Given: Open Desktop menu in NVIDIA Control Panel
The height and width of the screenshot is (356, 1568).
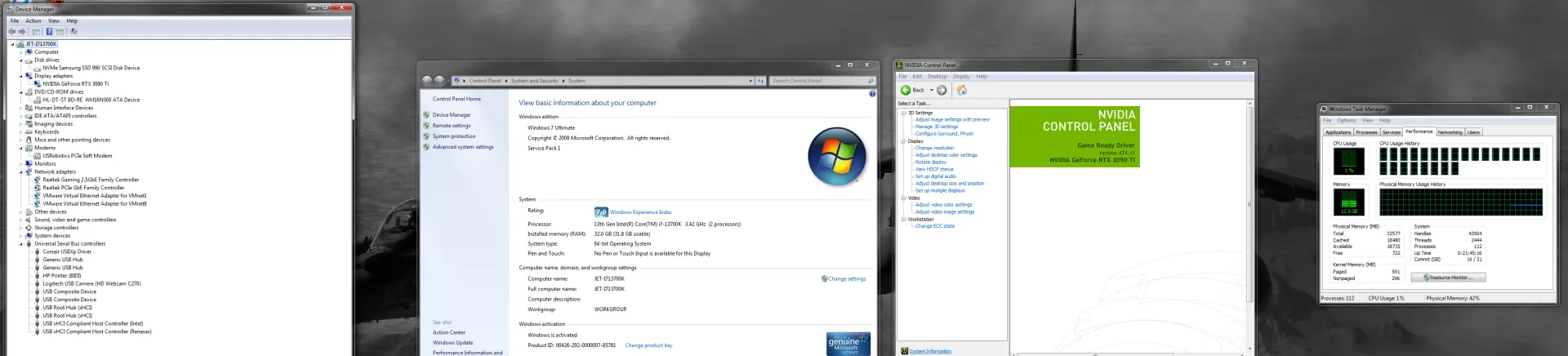Looking at the screenshot, I should (x=937, y=77).
